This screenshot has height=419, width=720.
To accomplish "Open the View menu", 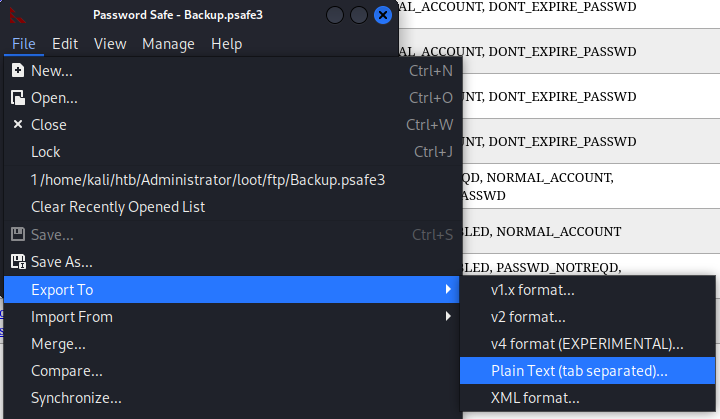I will click(110, 44).
